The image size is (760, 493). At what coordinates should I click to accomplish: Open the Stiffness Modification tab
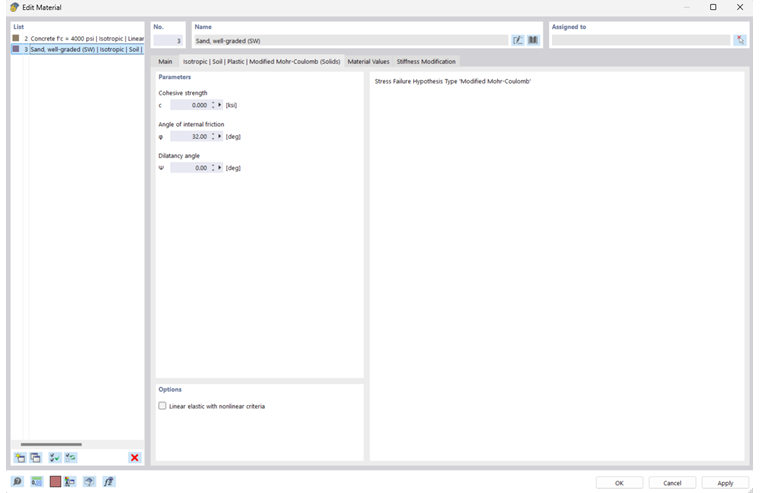pyautogui.click(x=426, y=62)
